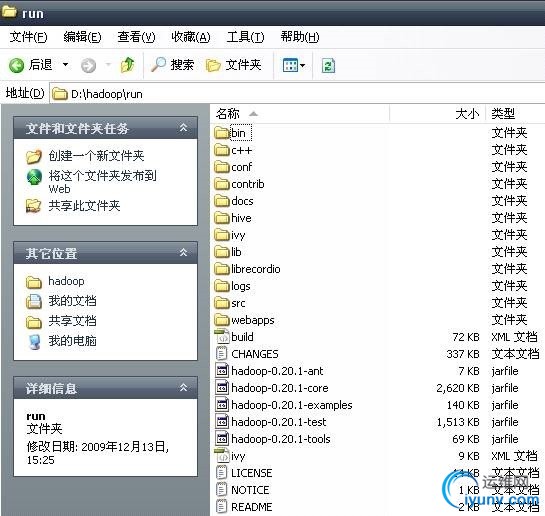Select the bin folder icon

click(x=222, y=133)
